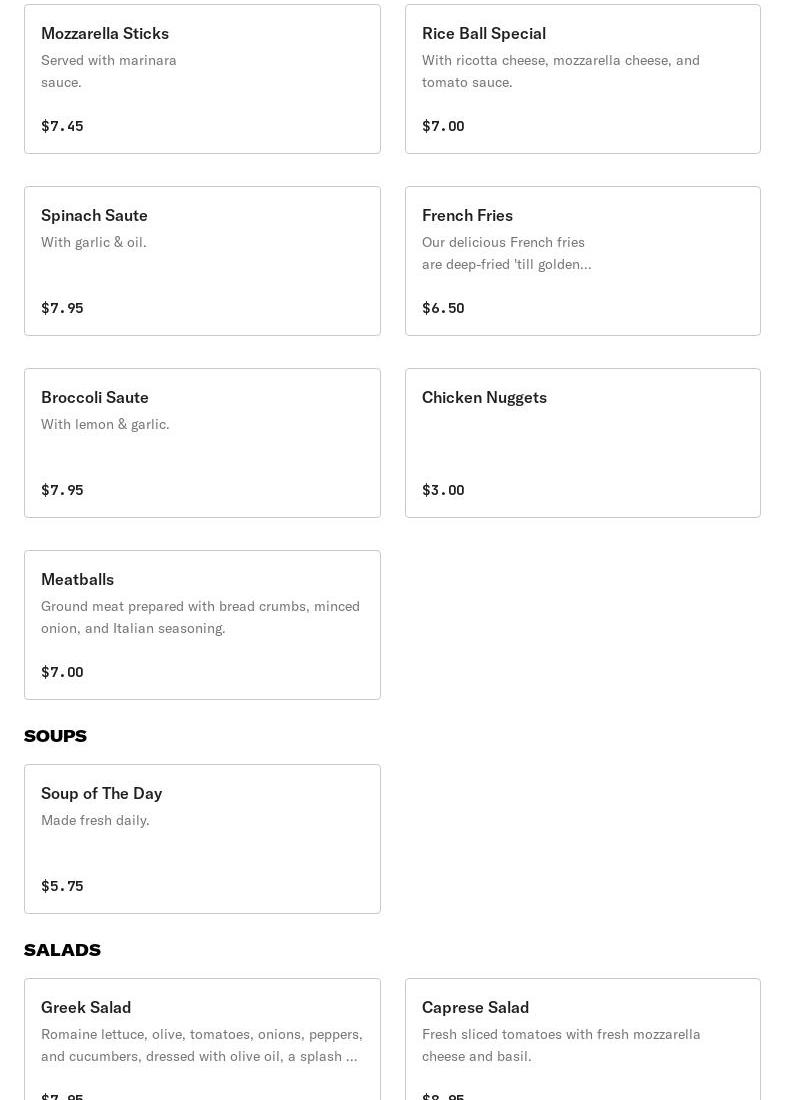Choose the Broccoli Saute item
Screen dimensions: 785x1100
[202, 443]
